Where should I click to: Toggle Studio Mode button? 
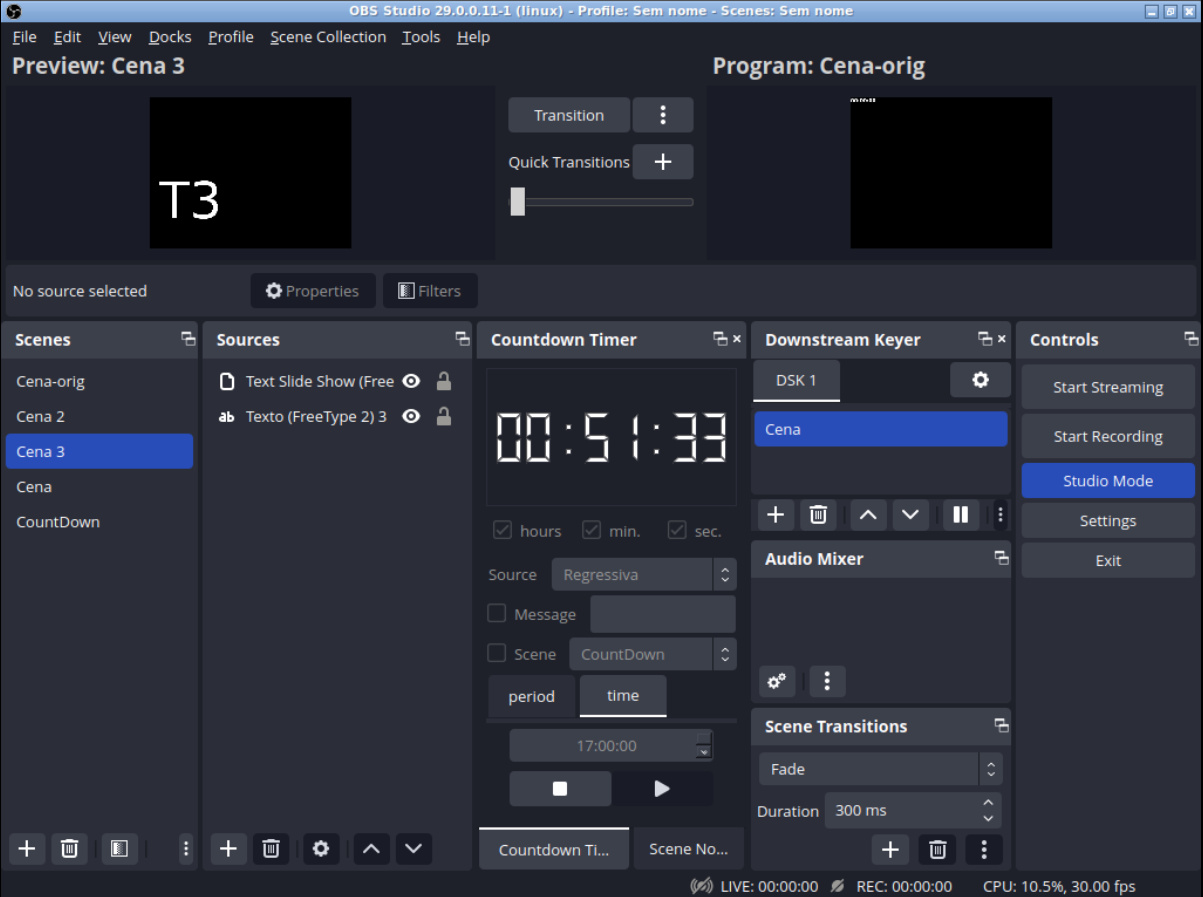click(1108, 481)
